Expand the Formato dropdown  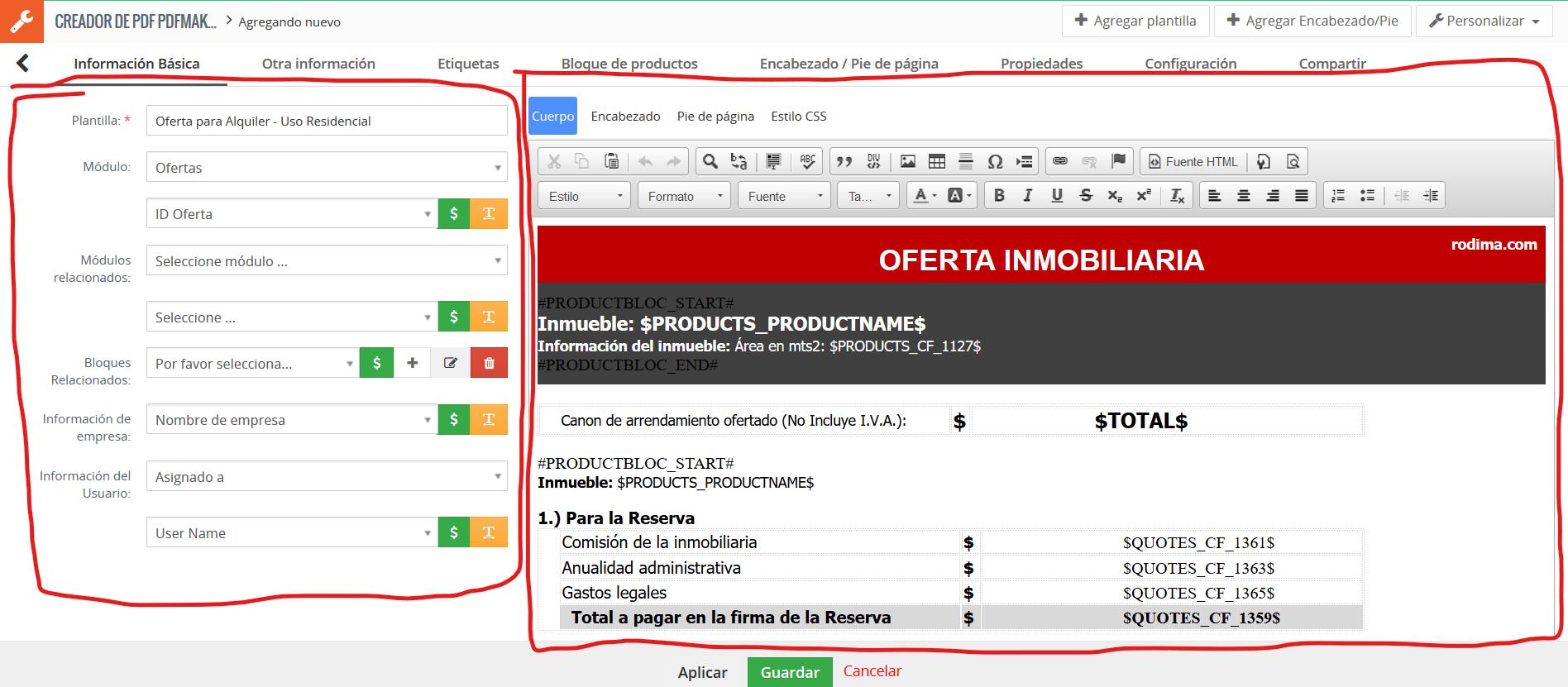685,196
